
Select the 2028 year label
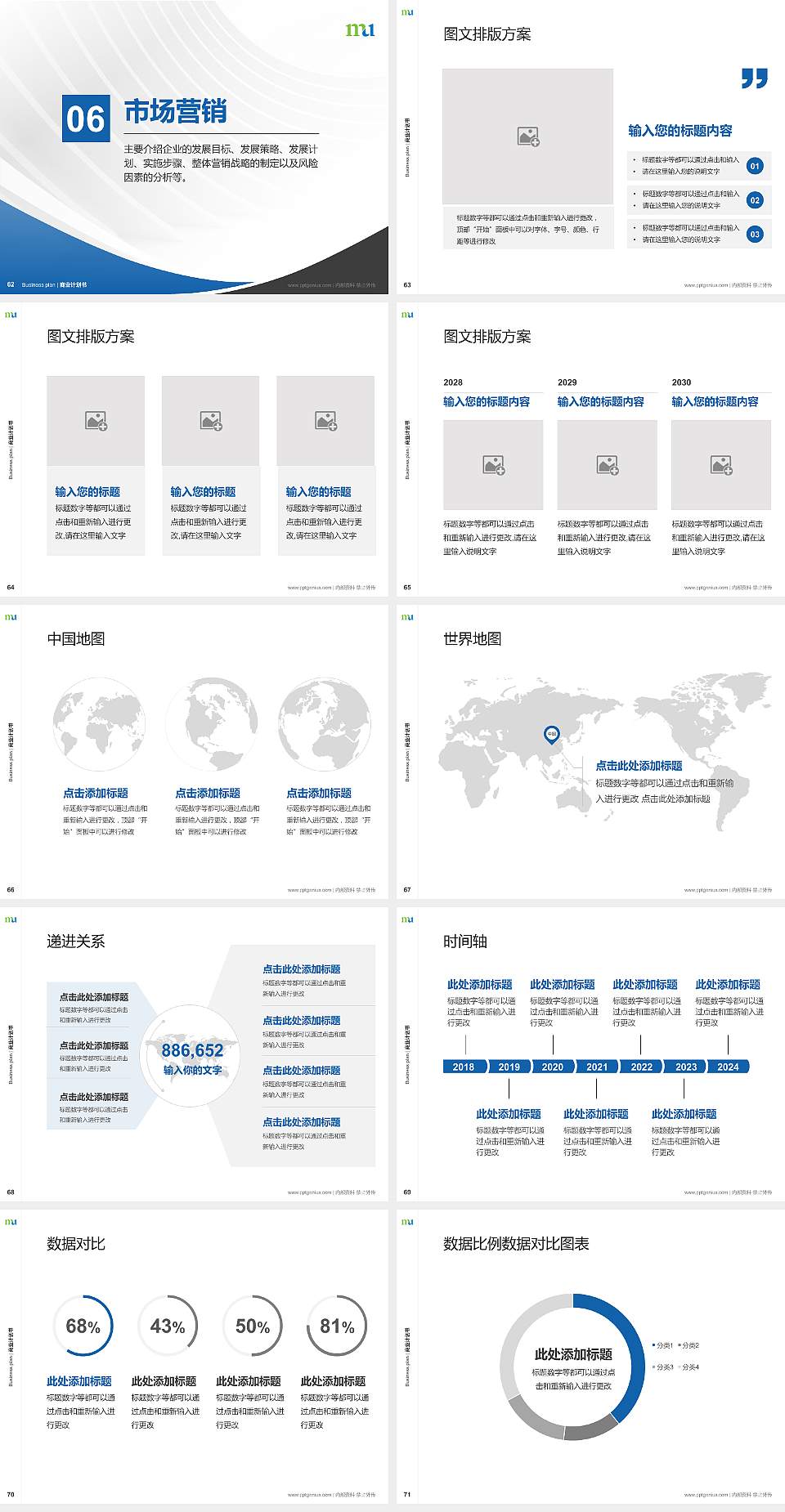pos(453,382)
